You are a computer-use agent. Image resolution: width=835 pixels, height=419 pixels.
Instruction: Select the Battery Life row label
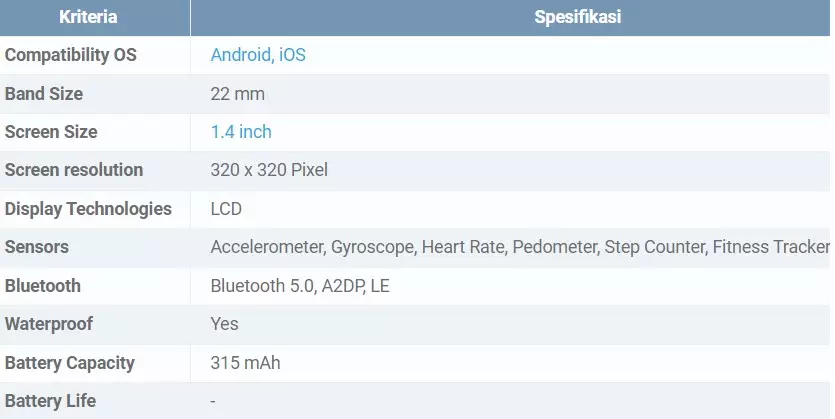click(51, 401)
